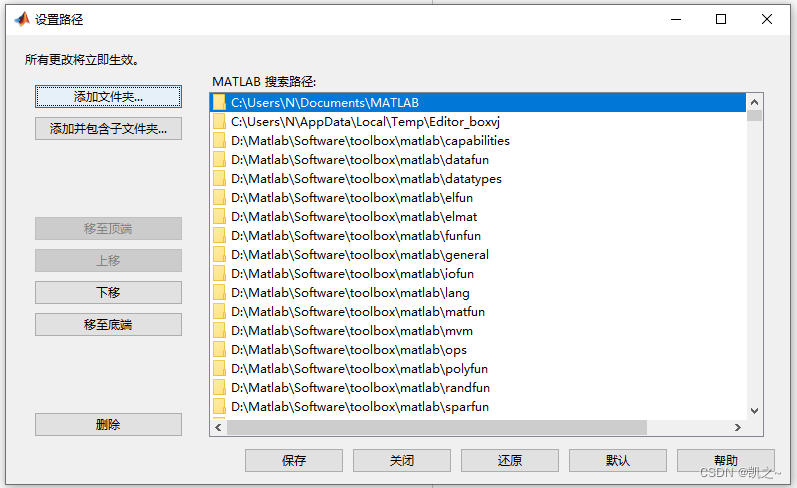Screen dimensions: 797x488
Task: Click the 默认 button
Action: point(618,461)
